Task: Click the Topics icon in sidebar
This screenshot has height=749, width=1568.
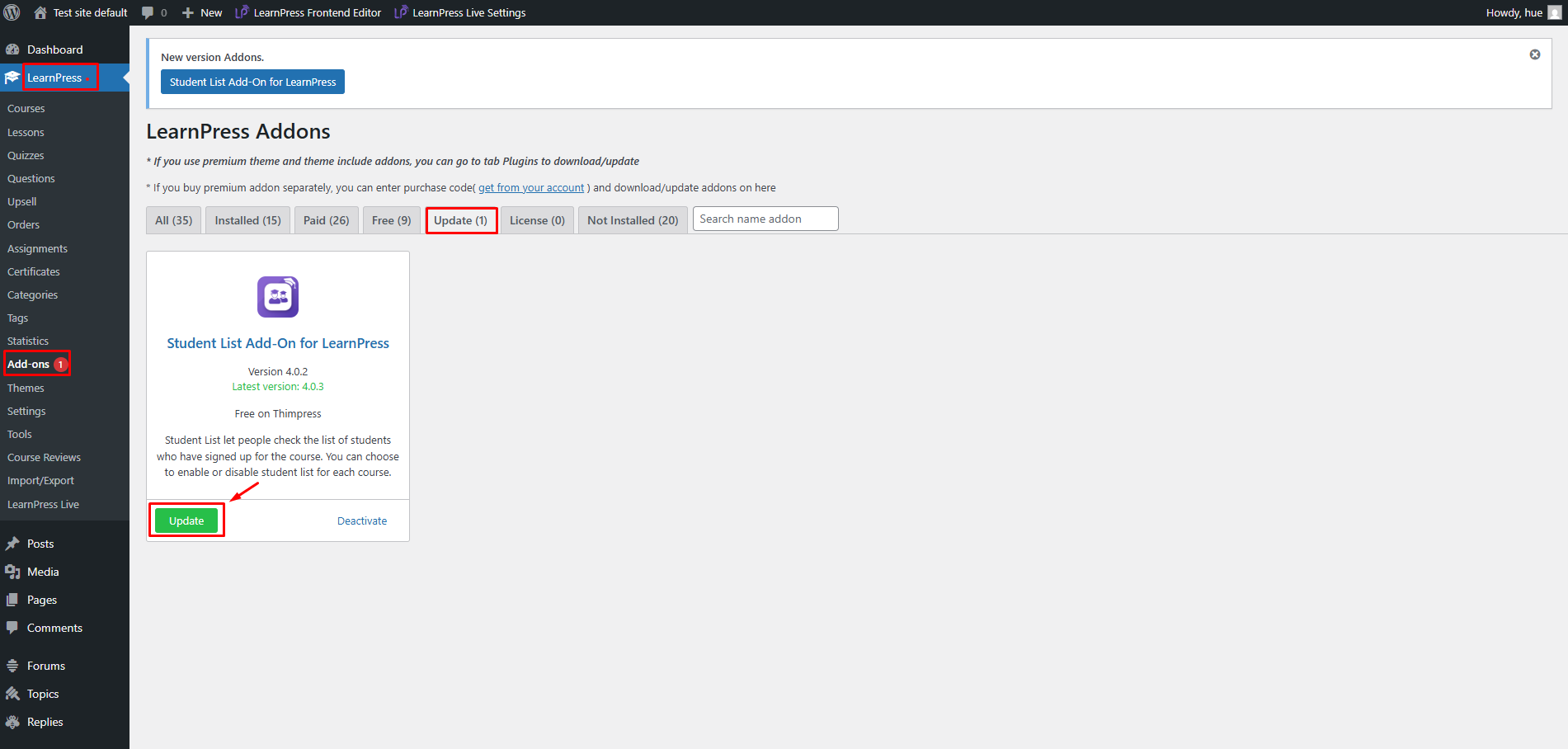Action: tap(12, 694)
